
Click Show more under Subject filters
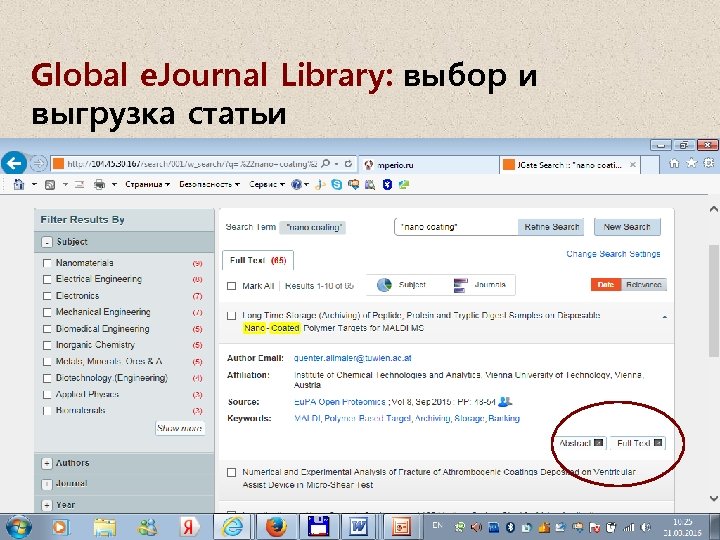[x=180, y=428]
